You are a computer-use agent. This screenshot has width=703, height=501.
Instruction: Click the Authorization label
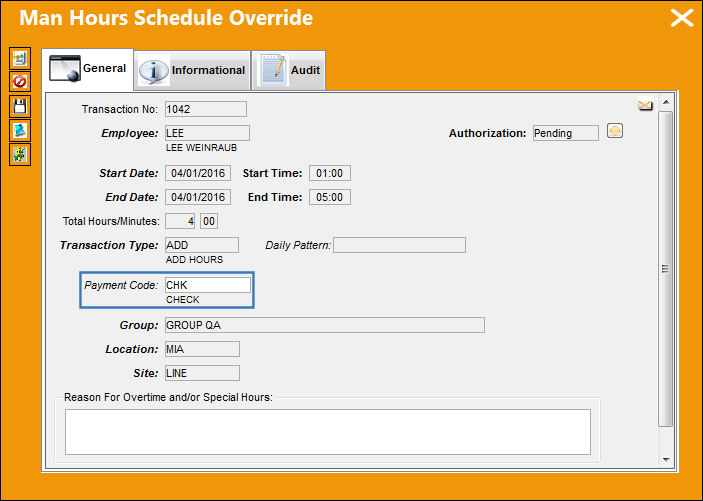coord(487,133)
